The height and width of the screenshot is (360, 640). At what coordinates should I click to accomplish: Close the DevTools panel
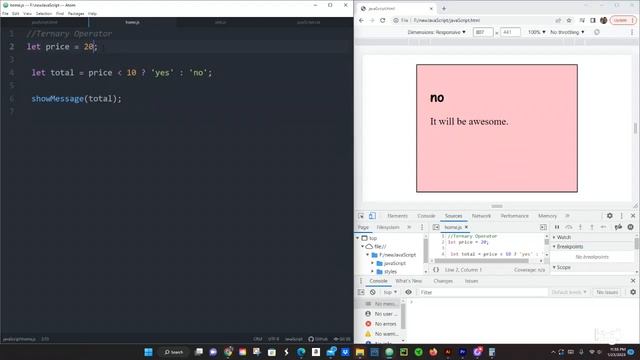tap(633, 216)
